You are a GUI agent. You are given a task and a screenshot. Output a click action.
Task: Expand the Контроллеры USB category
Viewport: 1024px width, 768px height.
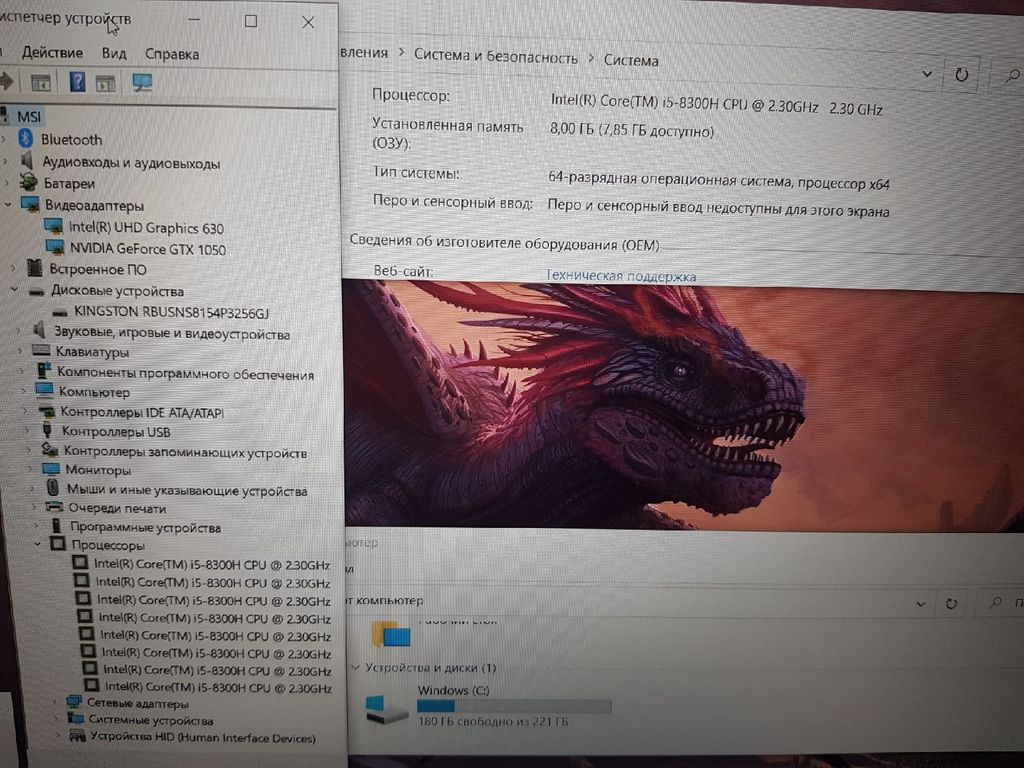27,432
